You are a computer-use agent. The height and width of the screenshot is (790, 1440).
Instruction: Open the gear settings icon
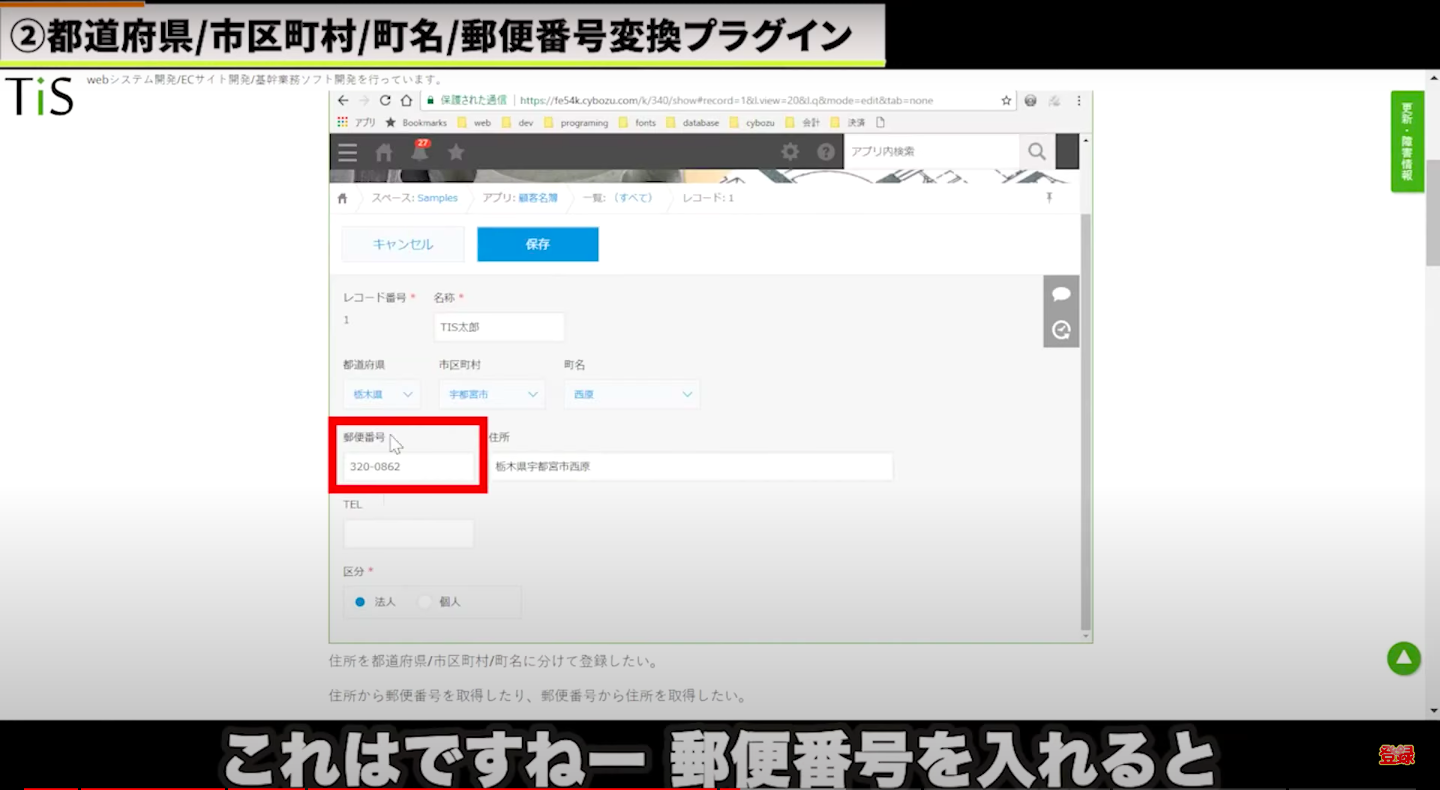[x=790, y=152]
